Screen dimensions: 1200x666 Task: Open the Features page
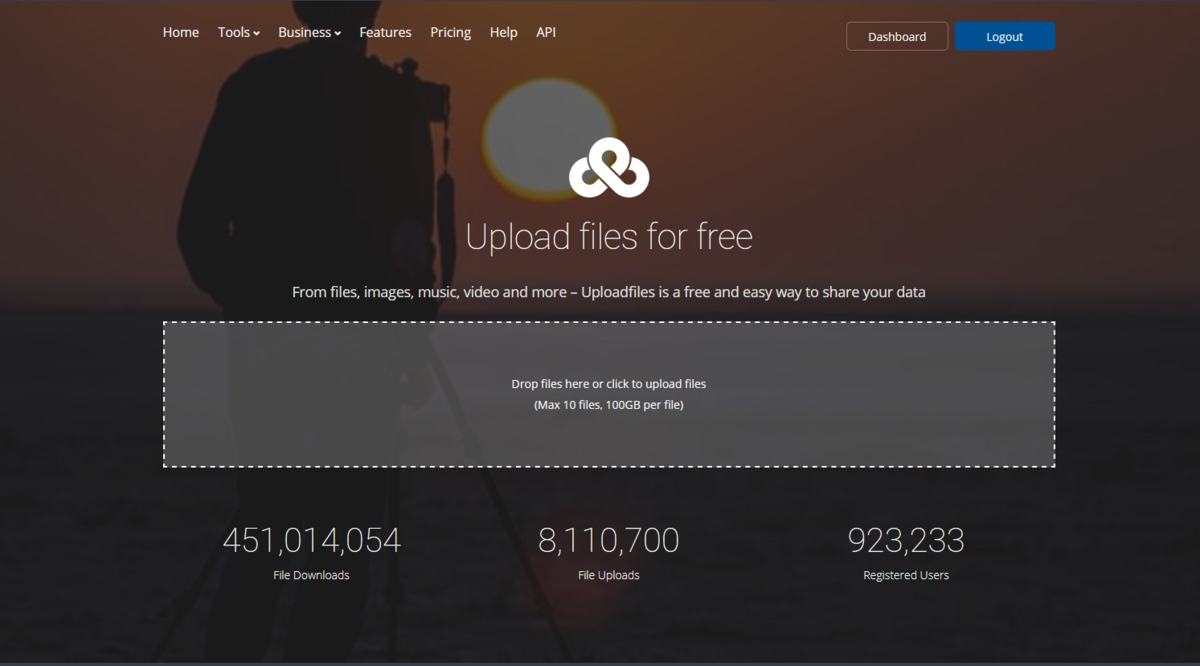click(385, 32)
